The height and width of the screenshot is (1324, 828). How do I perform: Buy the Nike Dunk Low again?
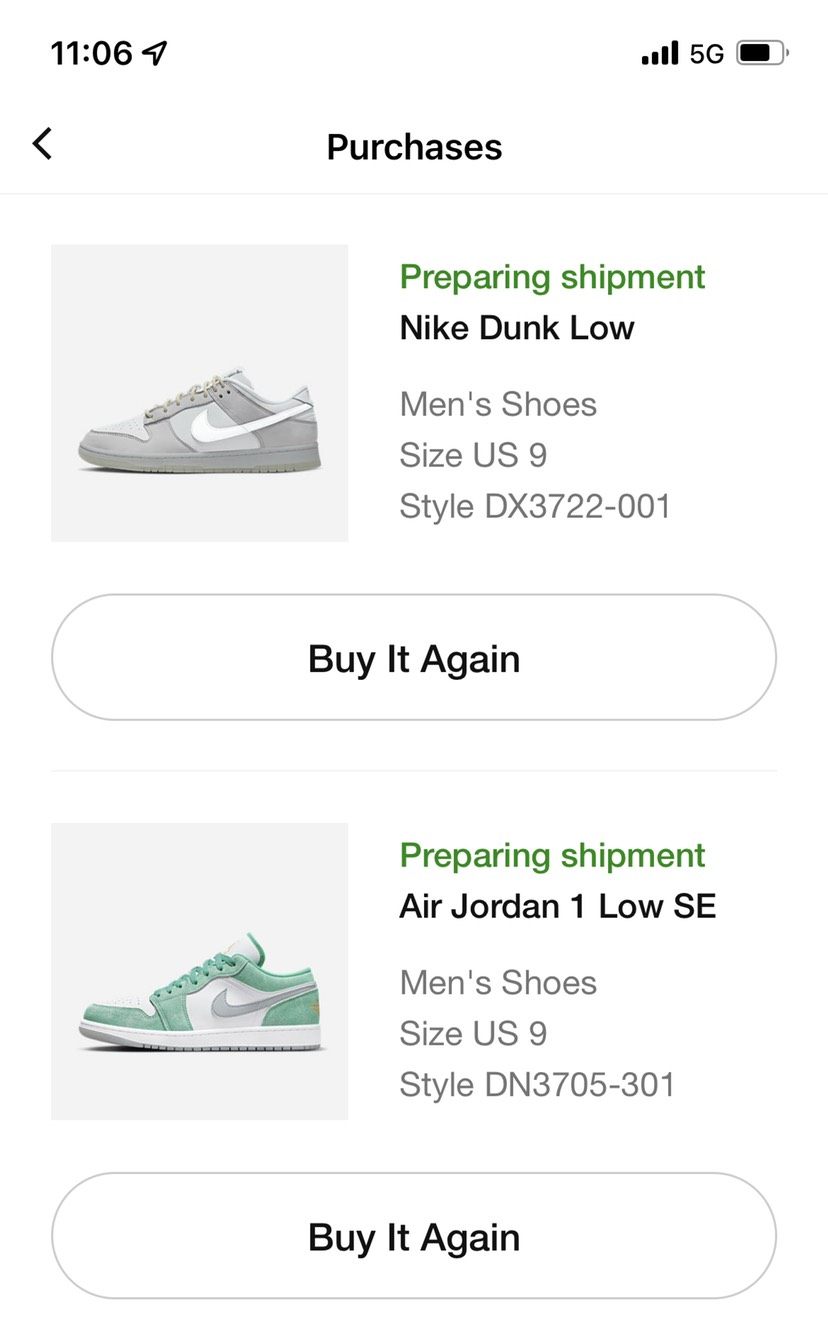tap(414, 658)
